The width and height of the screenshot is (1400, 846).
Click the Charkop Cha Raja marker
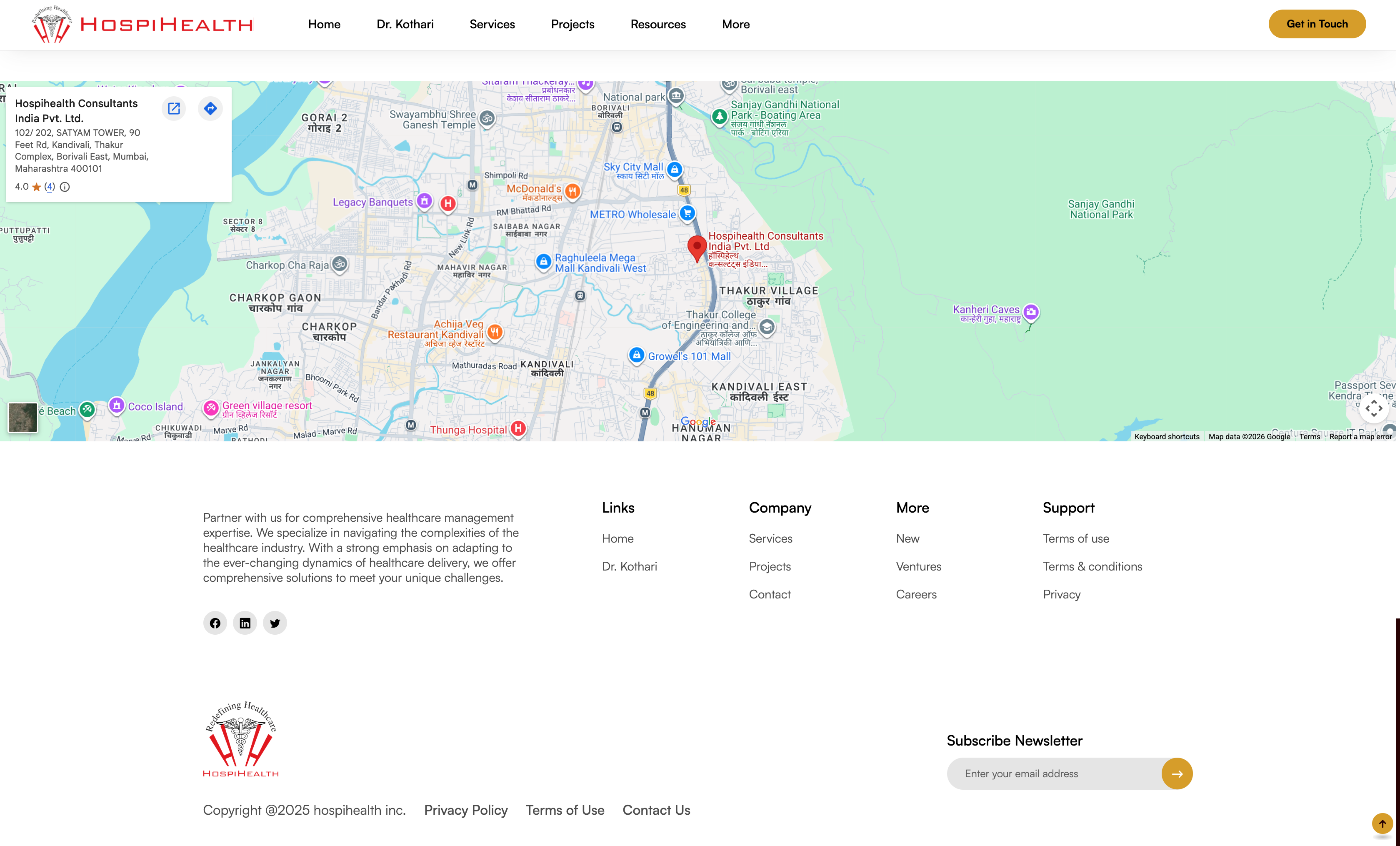tap(340, 264)
